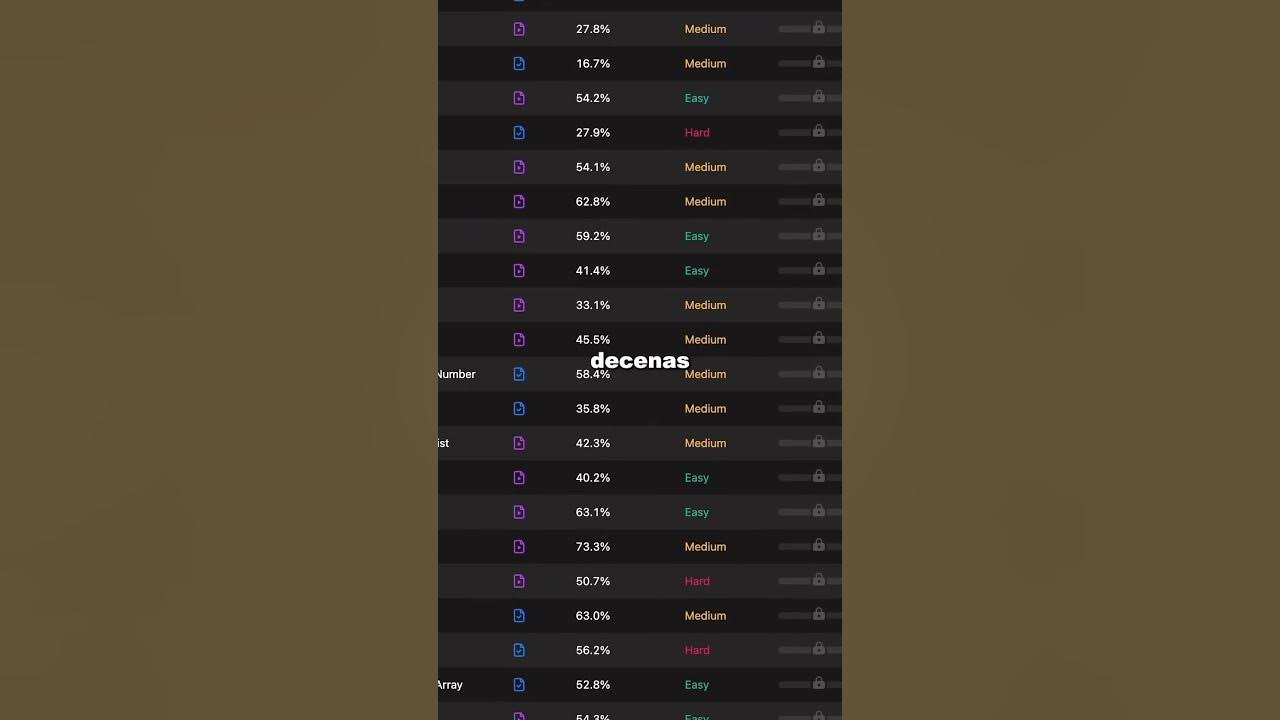Screen dimensions: 1280x720
Task: Click video solution icon in 62.8% row
Action: pyautogui.click(x=519, y=201)
